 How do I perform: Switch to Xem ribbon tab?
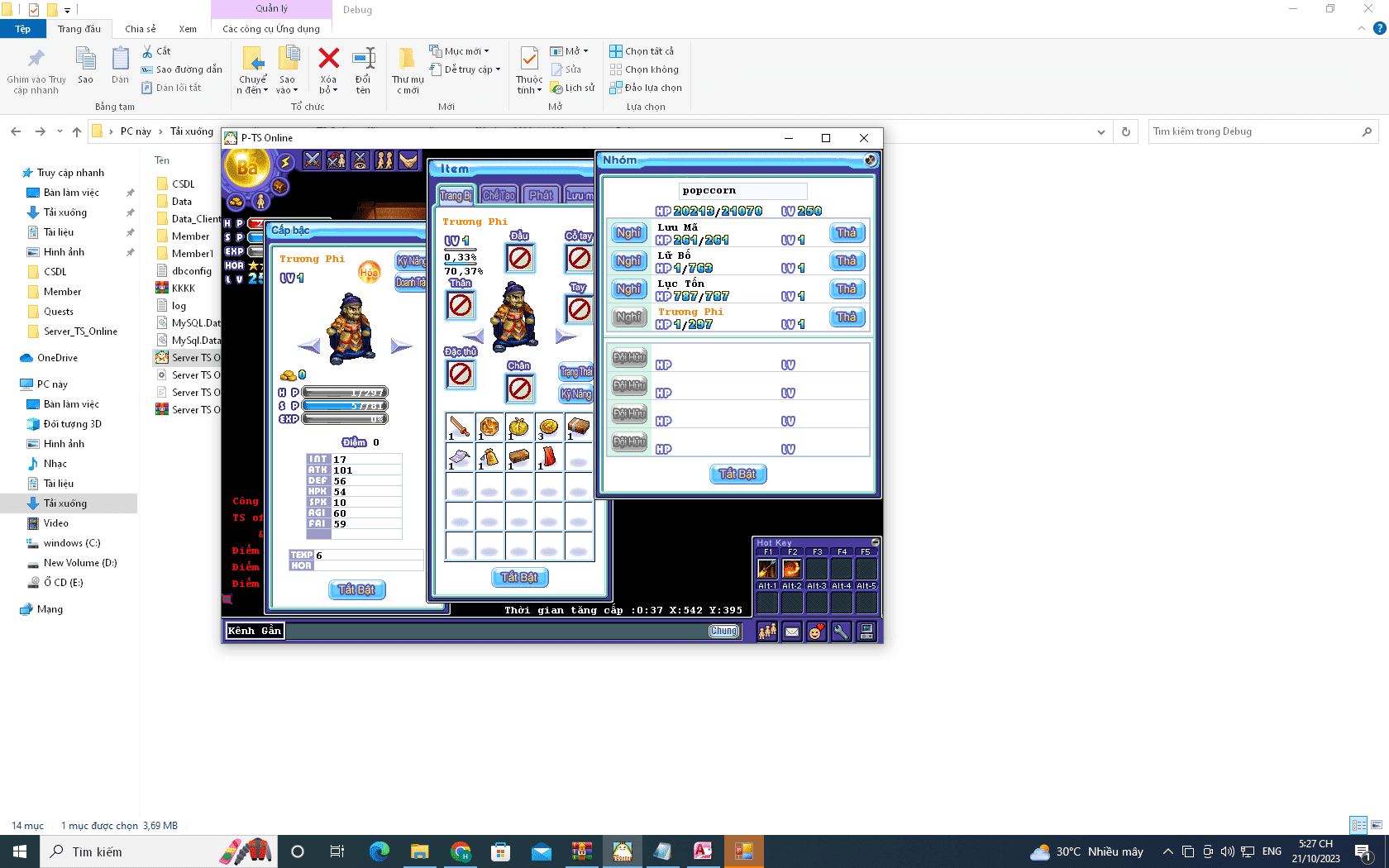pyautogui.click(x=188, y=29)
